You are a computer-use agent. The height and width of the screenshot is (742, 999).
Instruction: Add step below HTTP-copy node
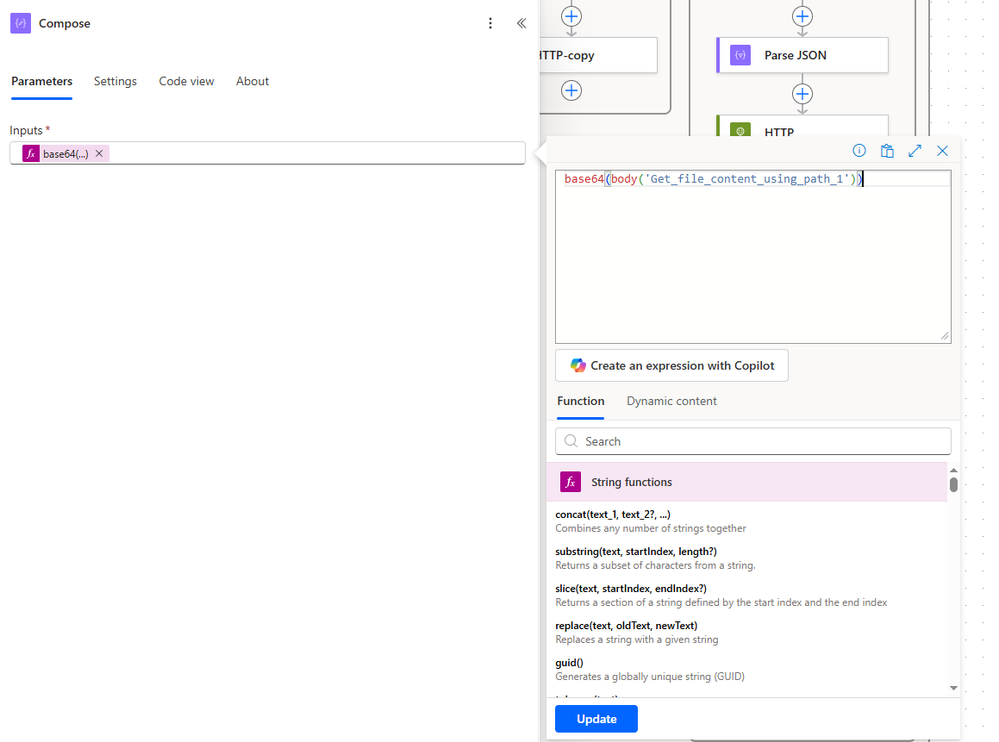click(571, 90)
